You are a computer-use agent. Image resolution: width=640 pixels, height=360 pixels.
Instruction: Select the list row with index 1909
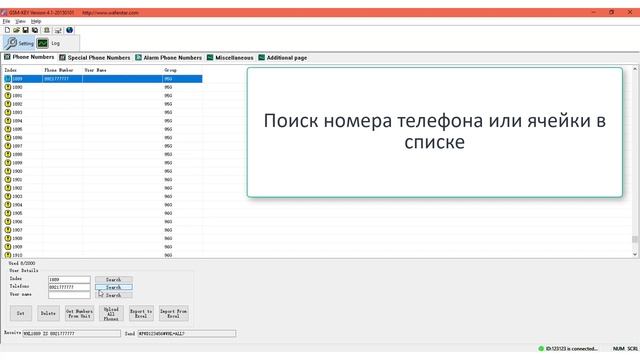(x=103, y=247)
